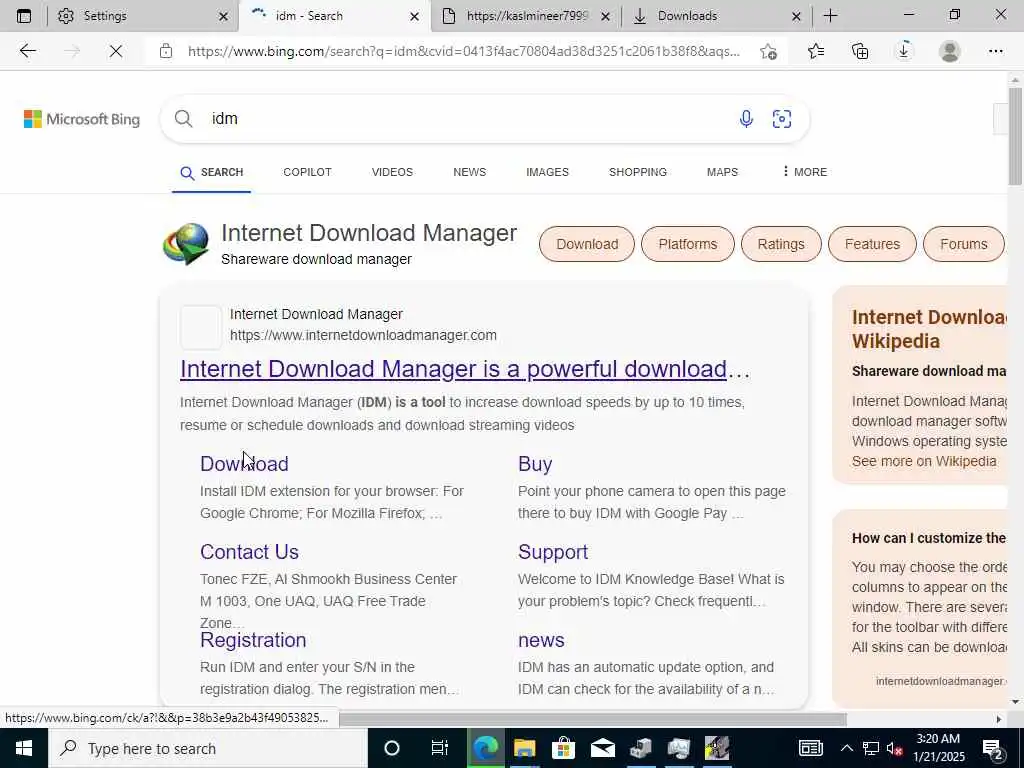The height and width of the screenshot is (768, 1024).
Task: View site information lock icon
Action: (166, 51)
